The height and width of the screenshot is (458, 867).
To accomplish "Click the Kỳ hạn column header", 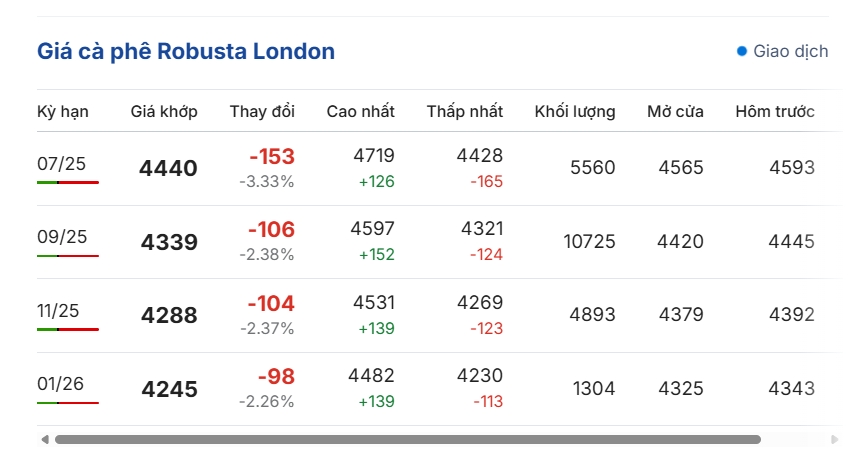I will pos(62,112).
